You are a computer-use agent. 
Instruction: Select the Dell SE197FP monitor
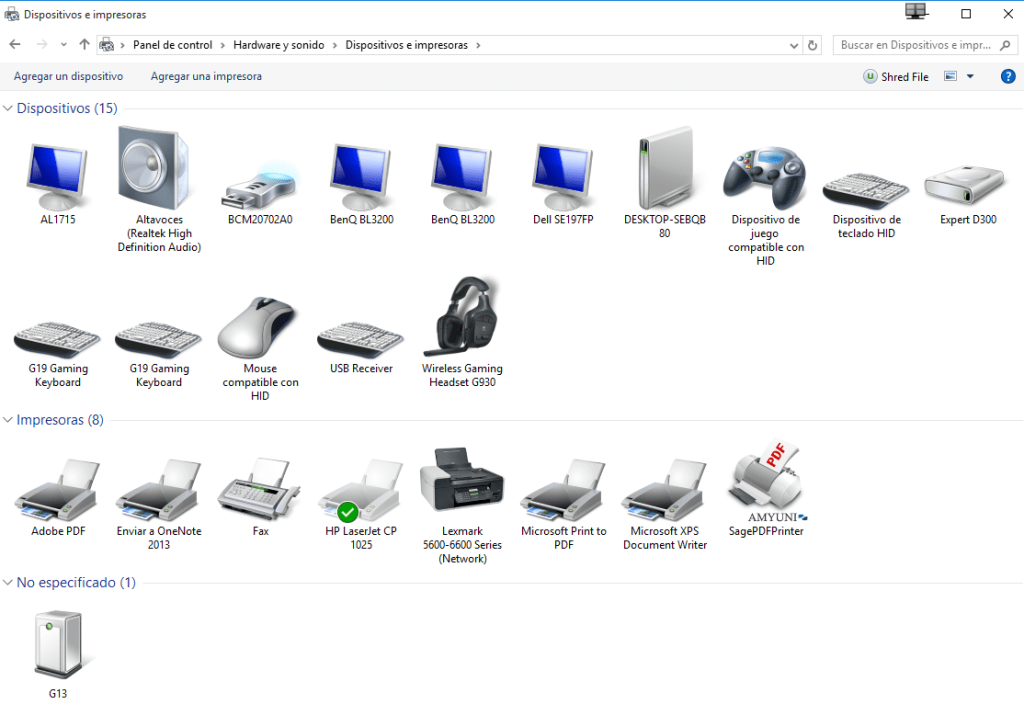click(x=563, y=184)
